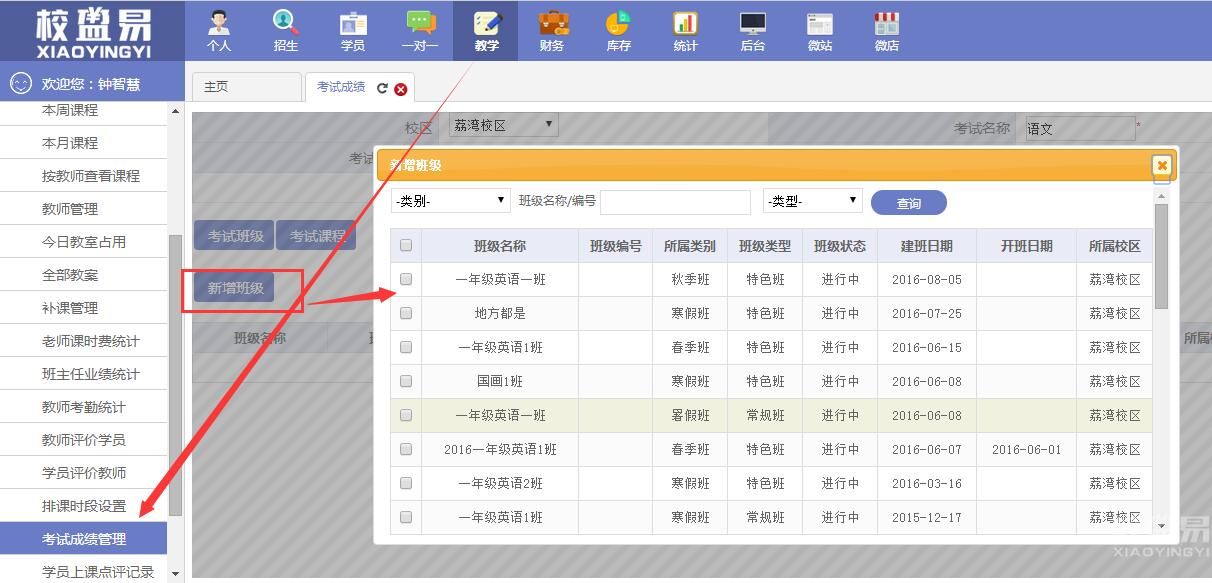Open the 校区 荔湾校区 dropdown

[x=503, y=125]
